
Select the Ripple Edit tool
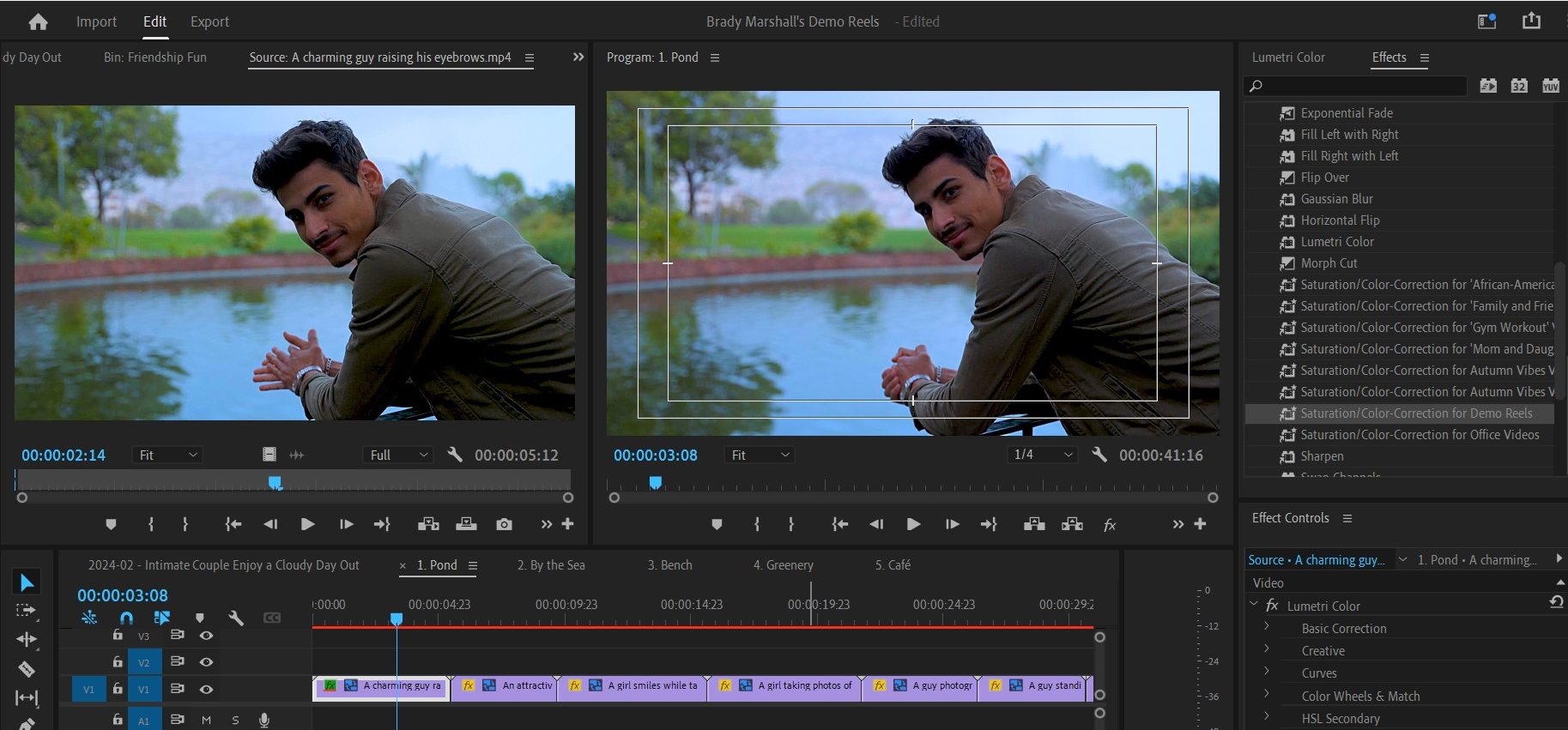pyautogui.click(x=26, y=640)
